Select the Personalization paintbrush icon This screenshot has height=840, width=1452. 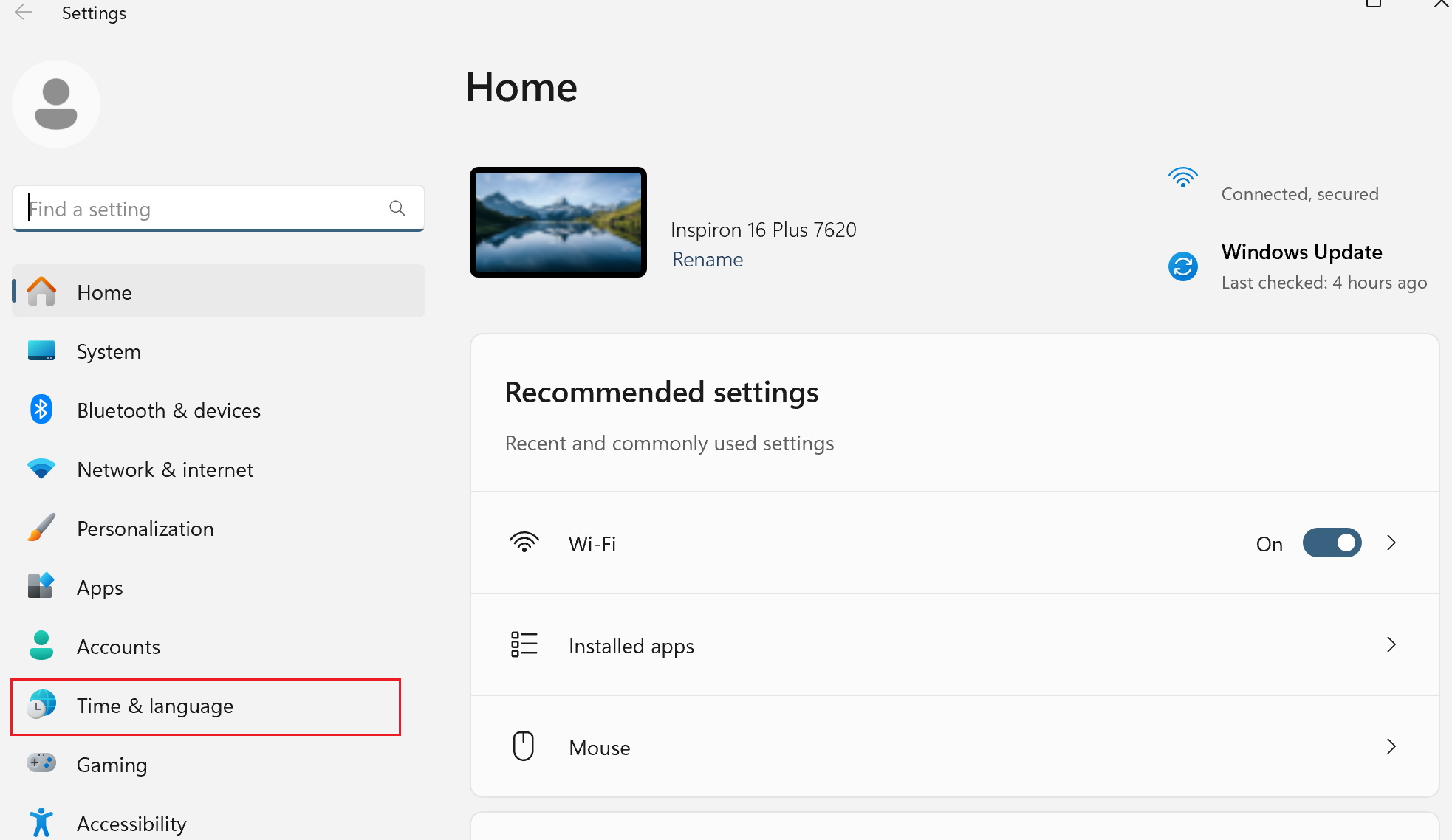click(41, 528)
